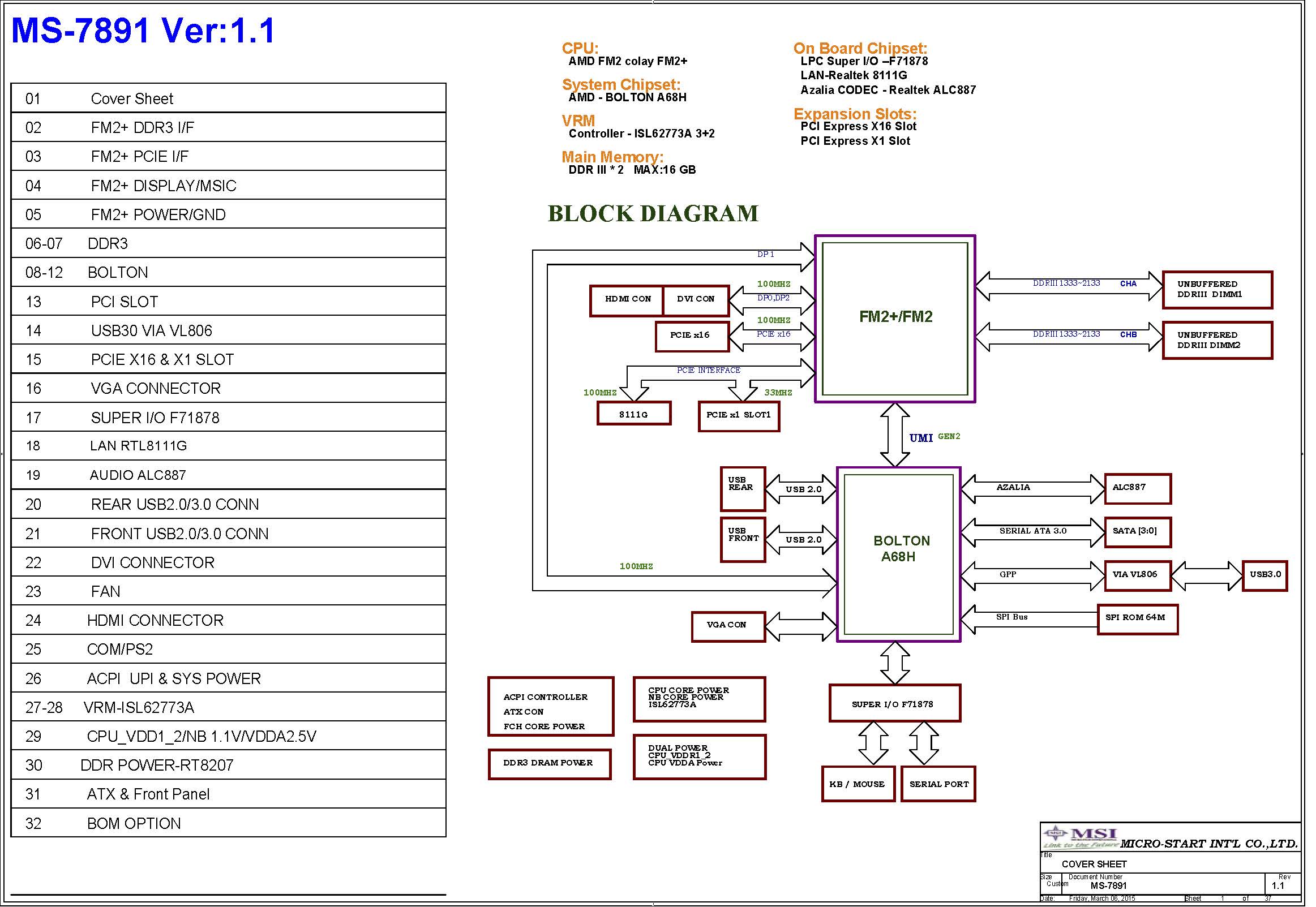Click index row "08-12 BOLTON"
This screenshot has width=1316, height=907.
coord(229,272)
